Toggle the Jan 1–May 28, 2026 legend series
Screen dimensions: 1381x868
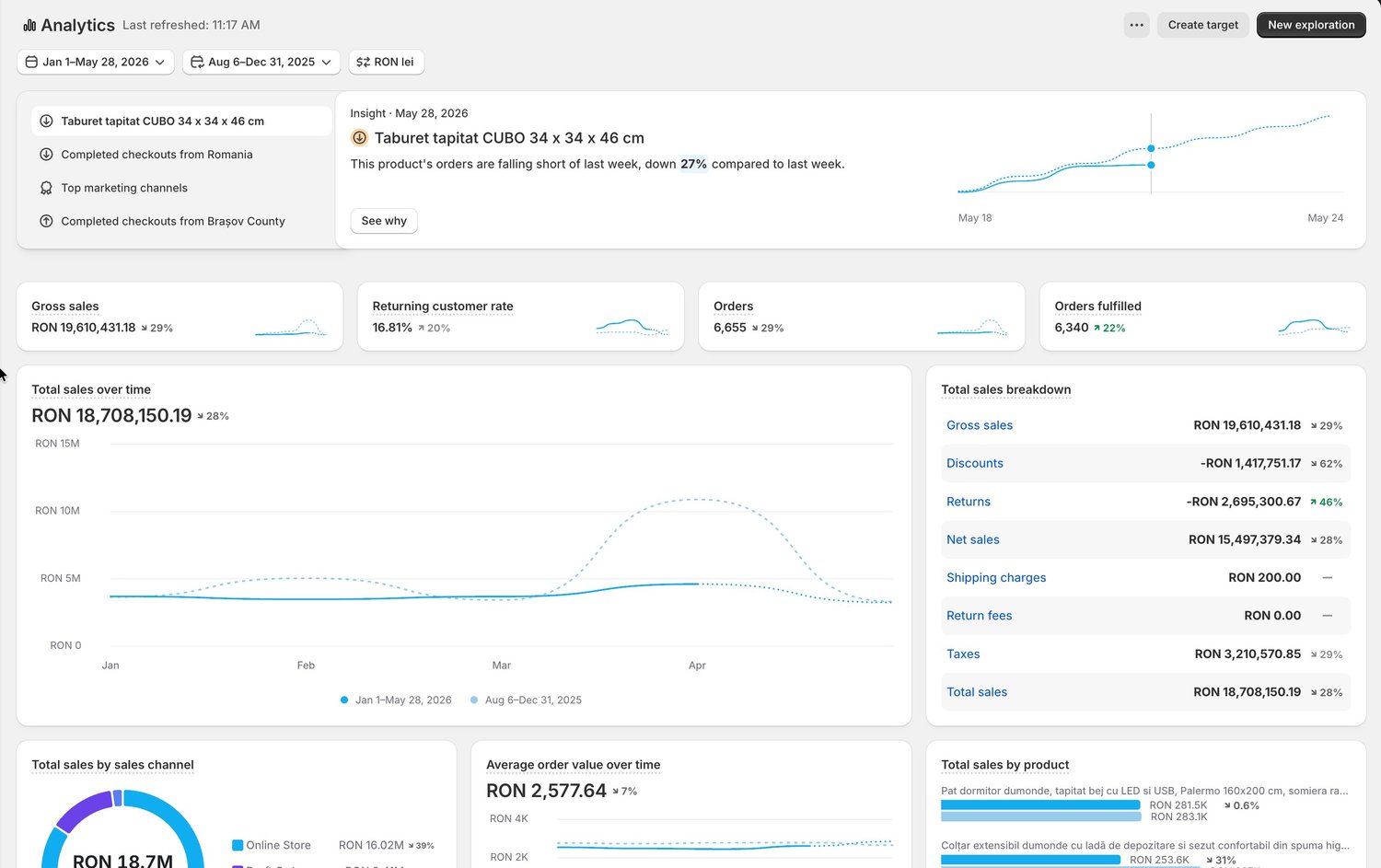tap(396, 700)
